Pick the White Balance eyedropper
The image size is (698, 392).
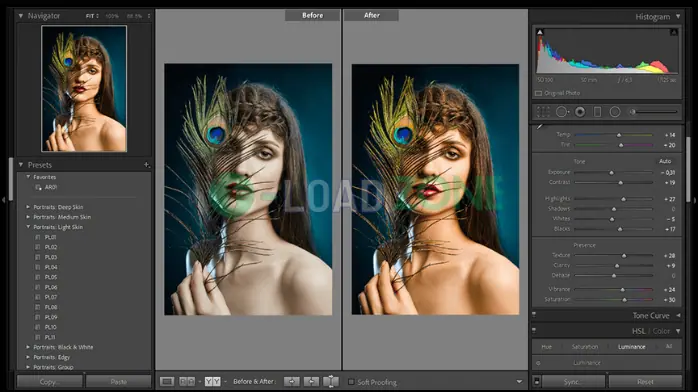[540, 127]
